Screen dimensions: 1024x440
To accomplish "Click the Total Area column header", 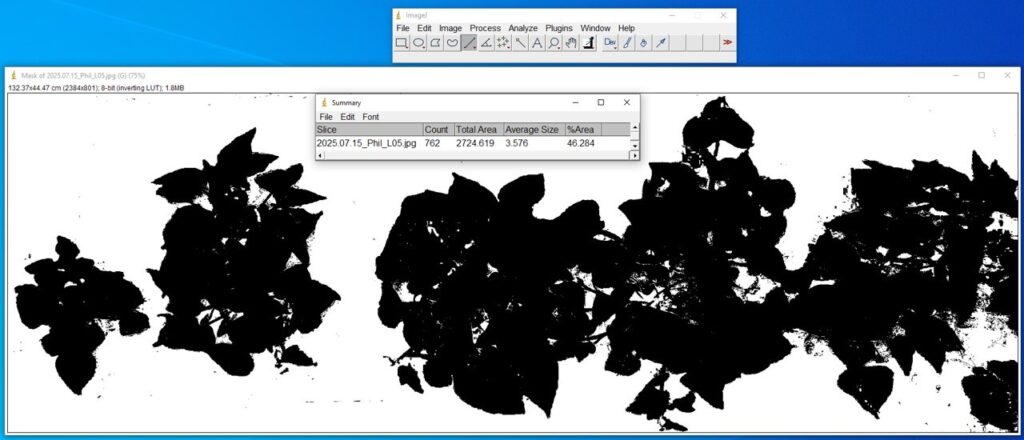I will click(479, 129).
